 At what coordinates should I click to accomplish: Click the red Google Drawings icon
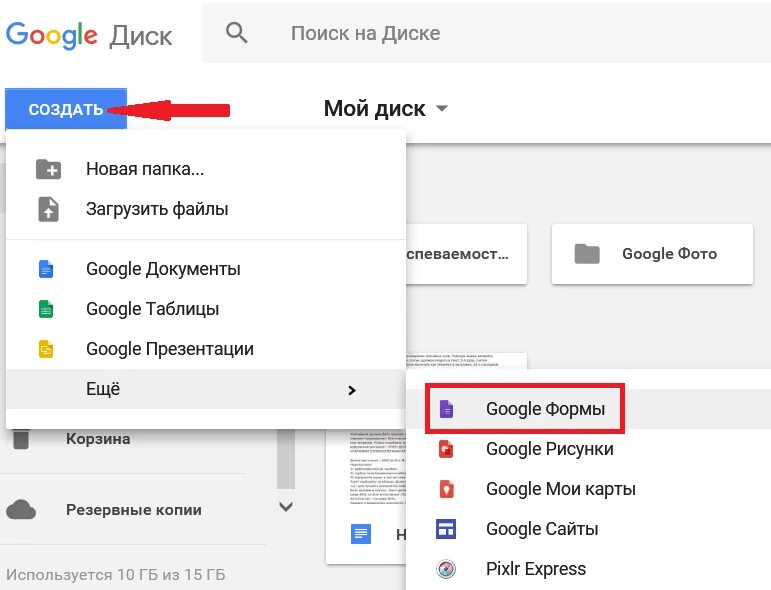pos(446,449)
